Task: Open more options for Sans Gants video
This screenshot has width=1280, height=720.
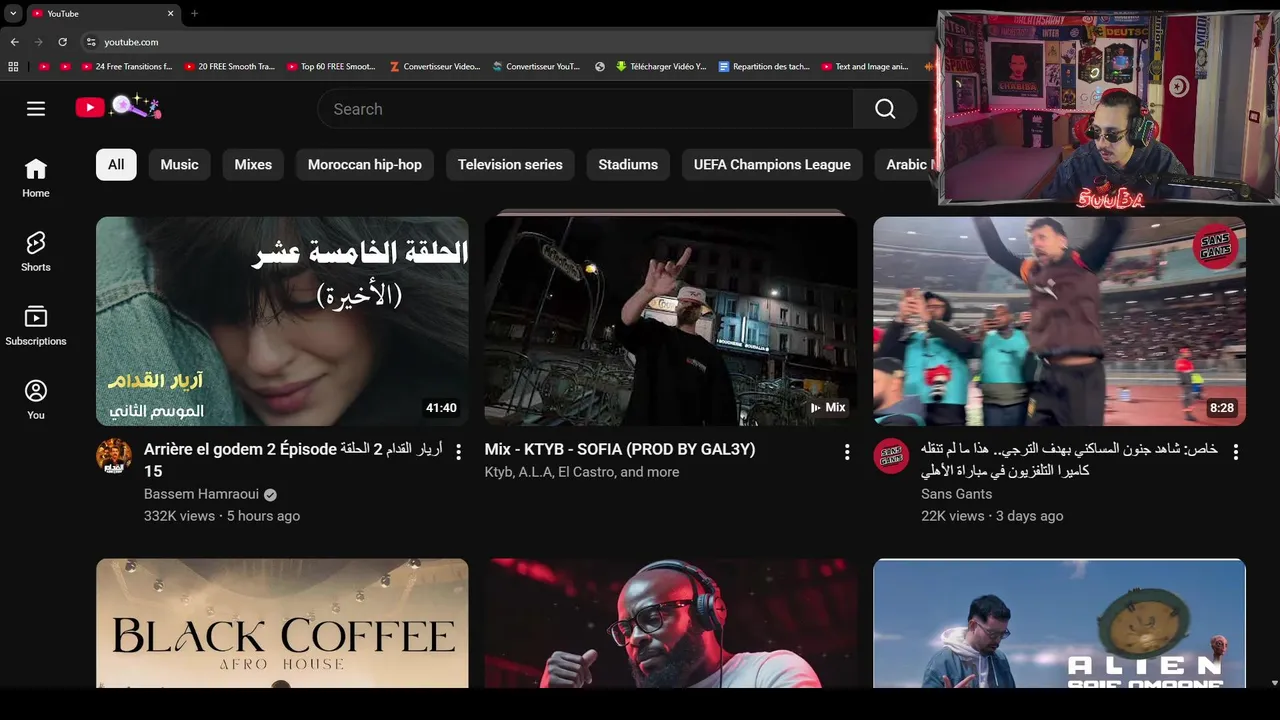Action: coord(1235,452)
